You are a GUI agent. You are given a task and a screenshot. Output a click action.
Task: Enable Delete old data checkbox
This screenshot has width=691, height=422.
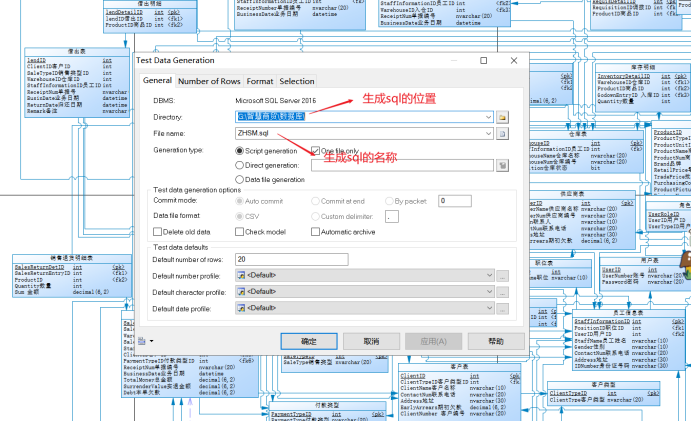click(x=157, y=232)
